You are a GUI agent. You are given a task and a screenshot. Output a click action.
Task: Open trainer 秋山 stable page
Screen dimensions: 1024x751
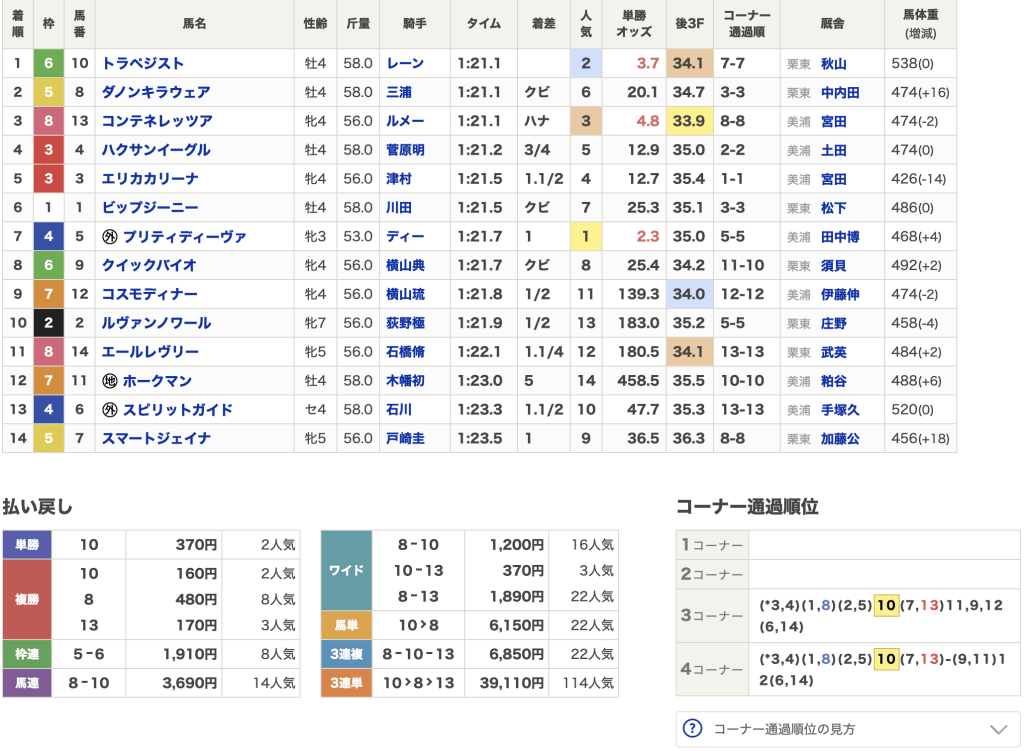tap(833, 64)
